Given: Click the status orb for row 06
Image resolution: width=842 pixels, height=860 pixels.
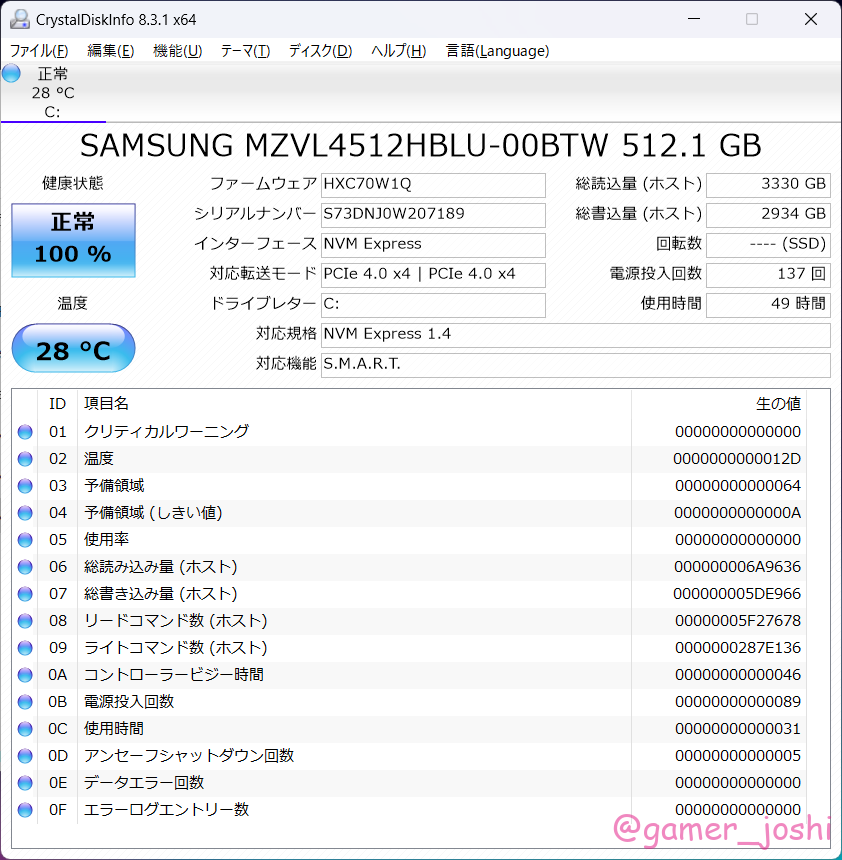Looking at the screenshot, I should tap(25, 567).
